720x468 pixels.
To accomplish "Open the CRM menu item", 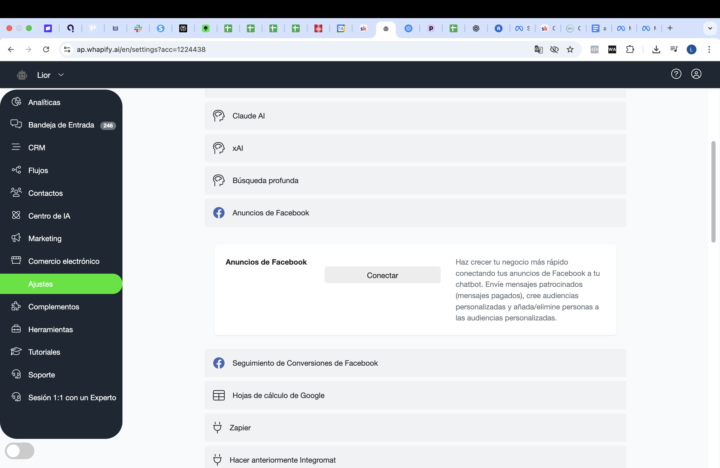I will tap(37, 147).
